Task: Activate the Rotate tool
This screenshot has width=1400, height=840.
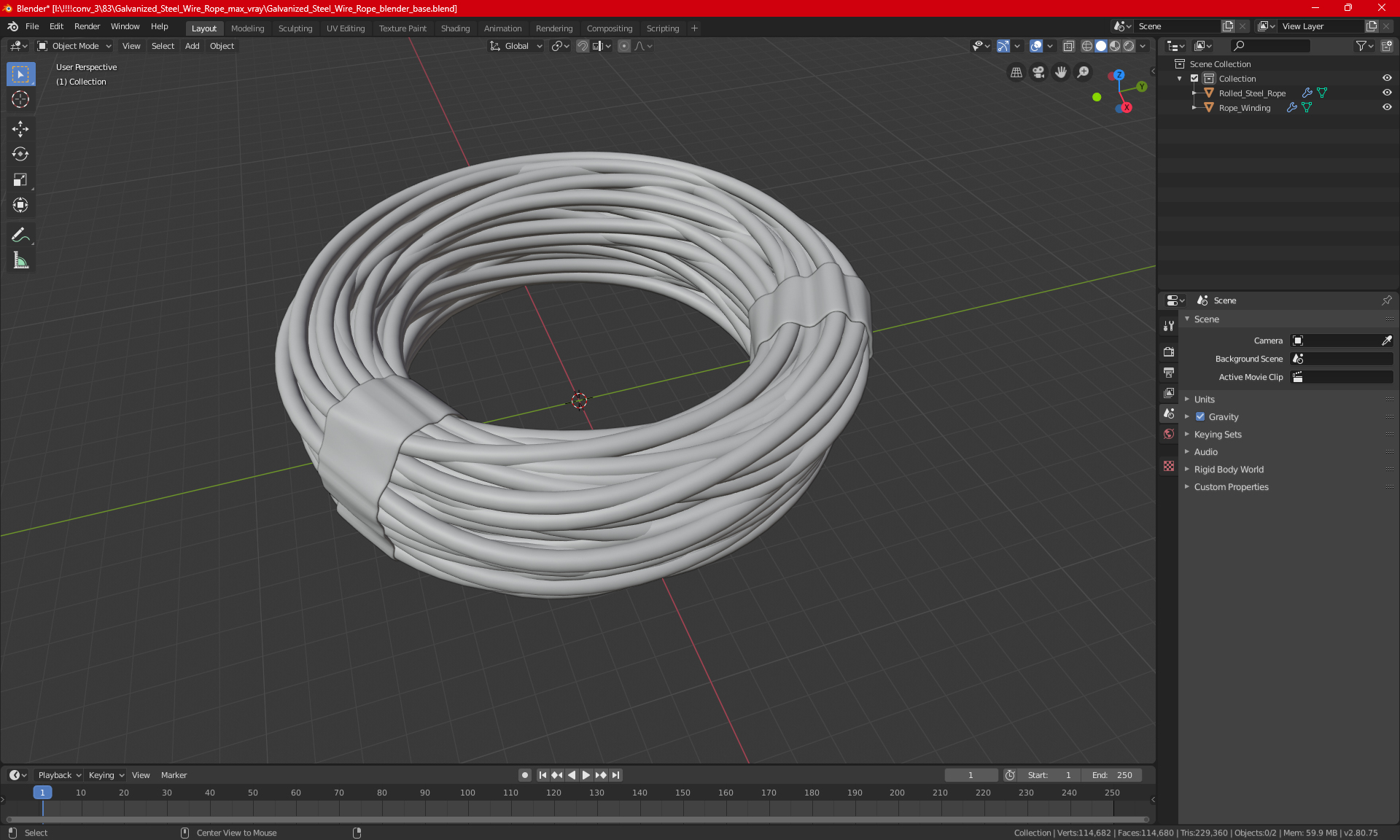Action: click(20, 154)
